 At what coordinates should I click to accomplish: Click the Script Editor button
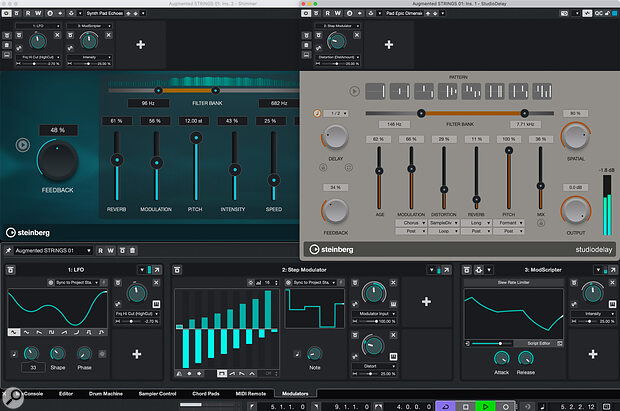tap(539, 343)
